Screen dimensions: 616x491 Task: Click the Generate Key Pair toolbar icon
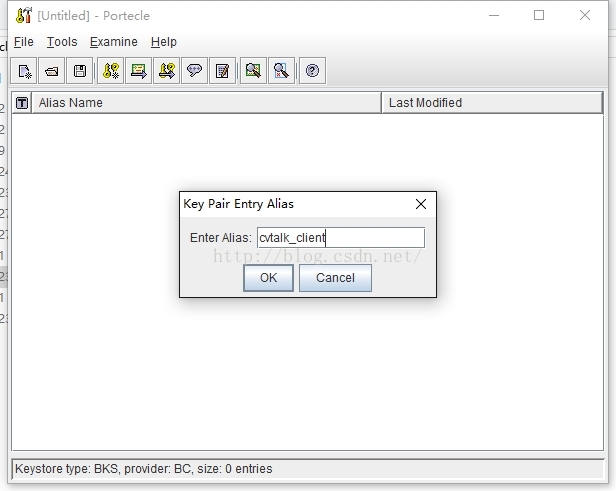tap(111, 71)
